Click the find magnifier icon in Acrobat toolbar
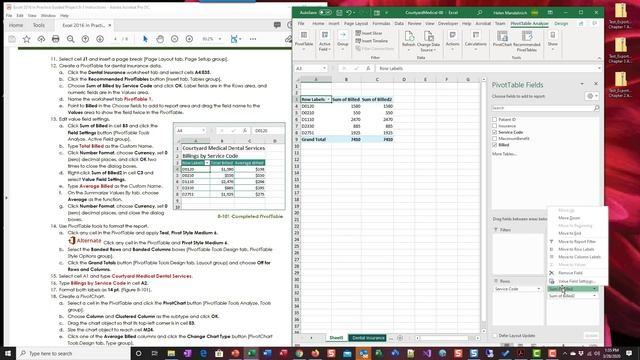Viewport: 640px width, 360px height. [x=71, y=39]
